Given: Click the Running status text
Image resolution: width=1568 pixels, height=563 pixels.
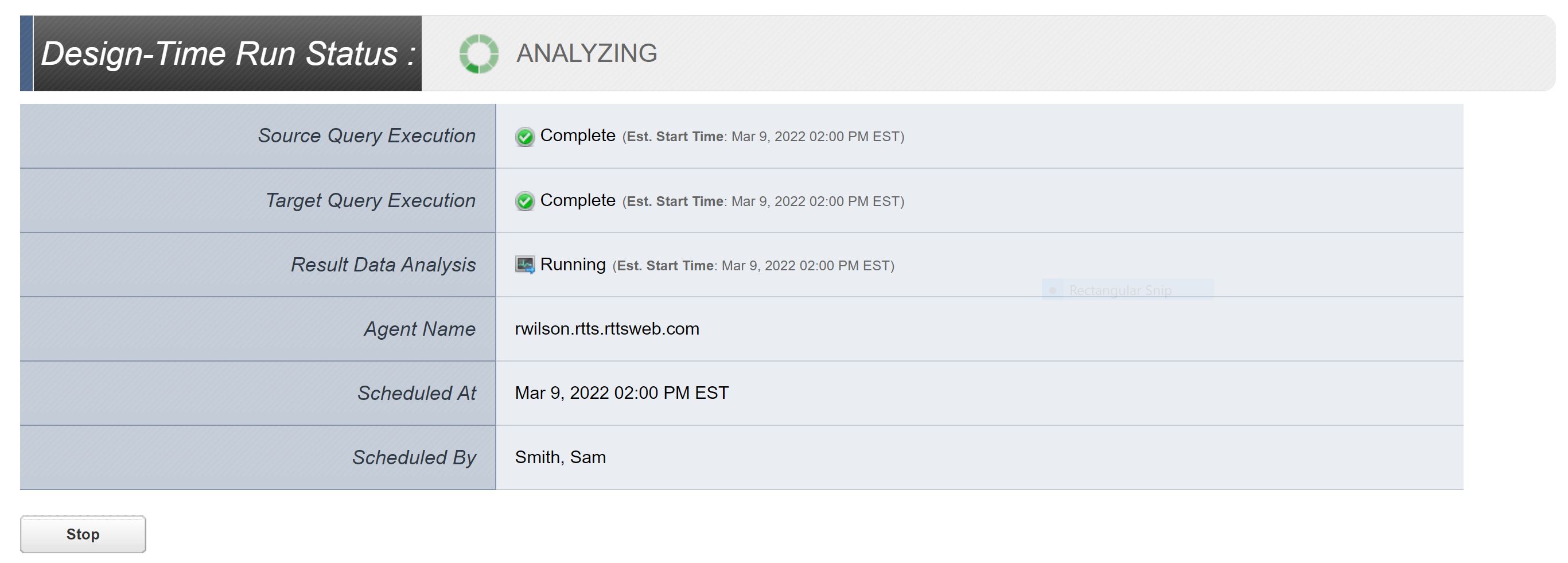Looking at the screenshot, I should point(572,264).
